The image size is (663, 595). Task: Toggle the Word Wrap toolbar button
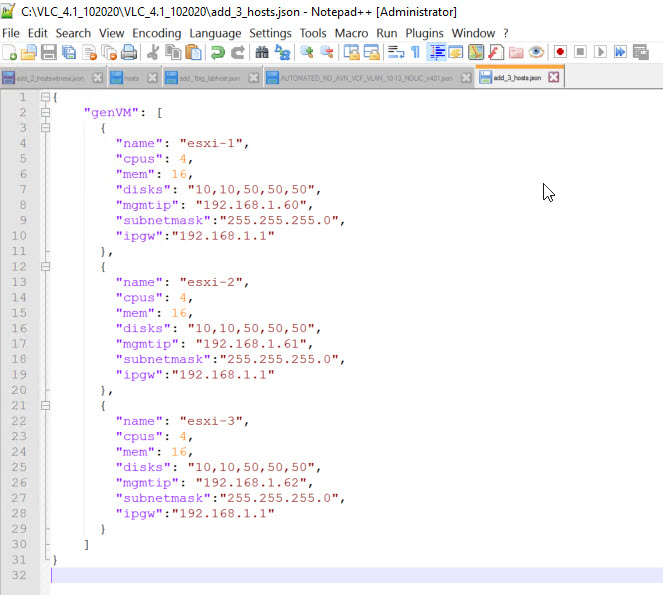(396, 52)
